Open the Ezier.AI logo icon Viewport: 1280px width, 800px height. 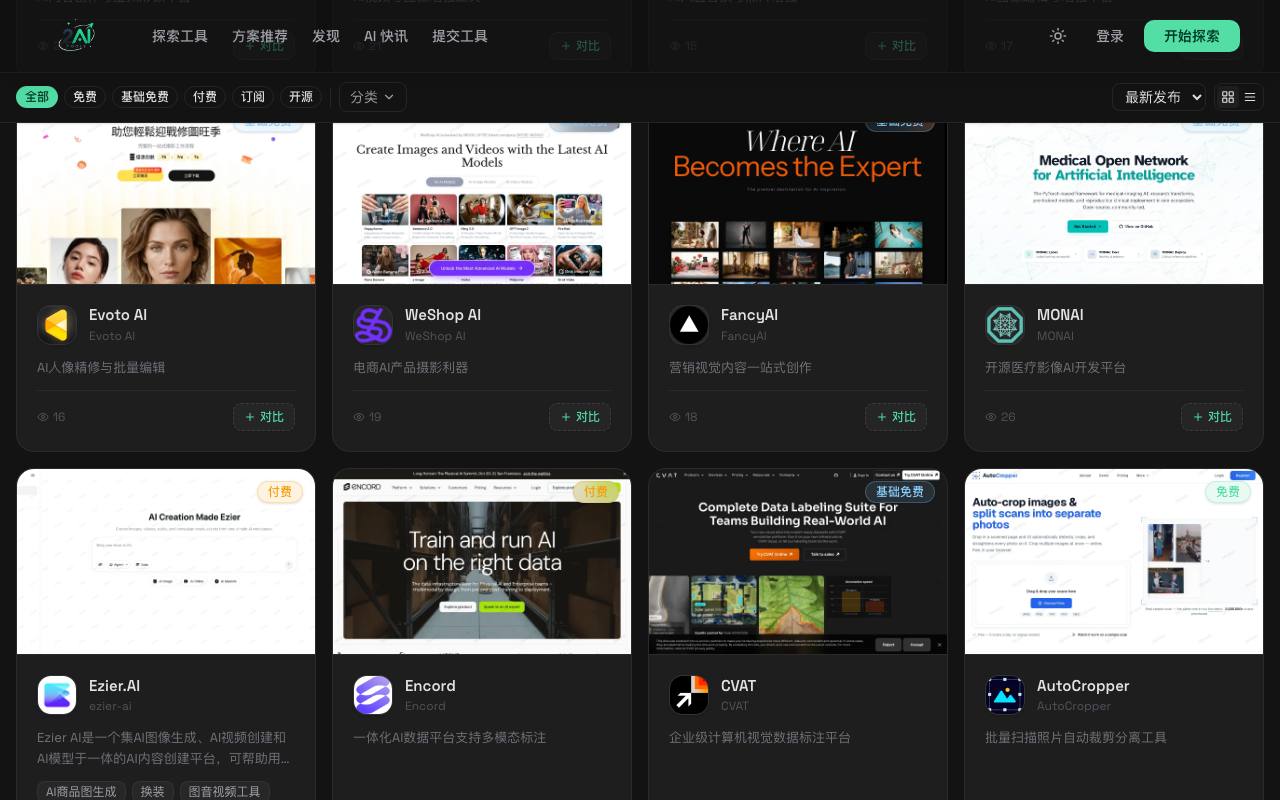pyautogui.click(x=57, y=695)
